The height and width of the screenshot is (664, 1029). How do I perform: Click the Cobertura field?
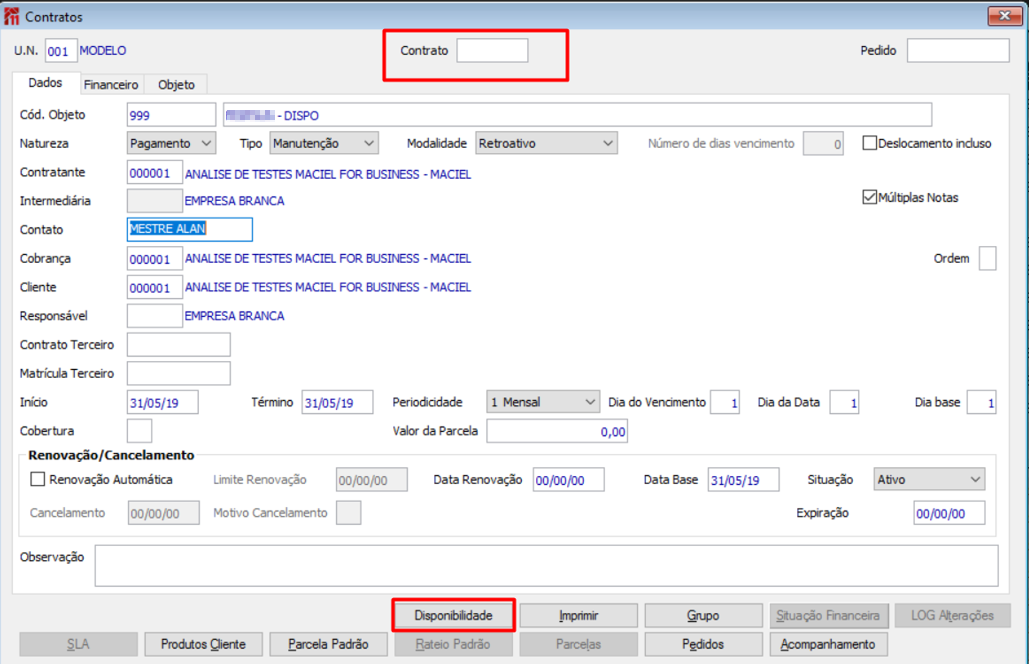tap(139, 431)
